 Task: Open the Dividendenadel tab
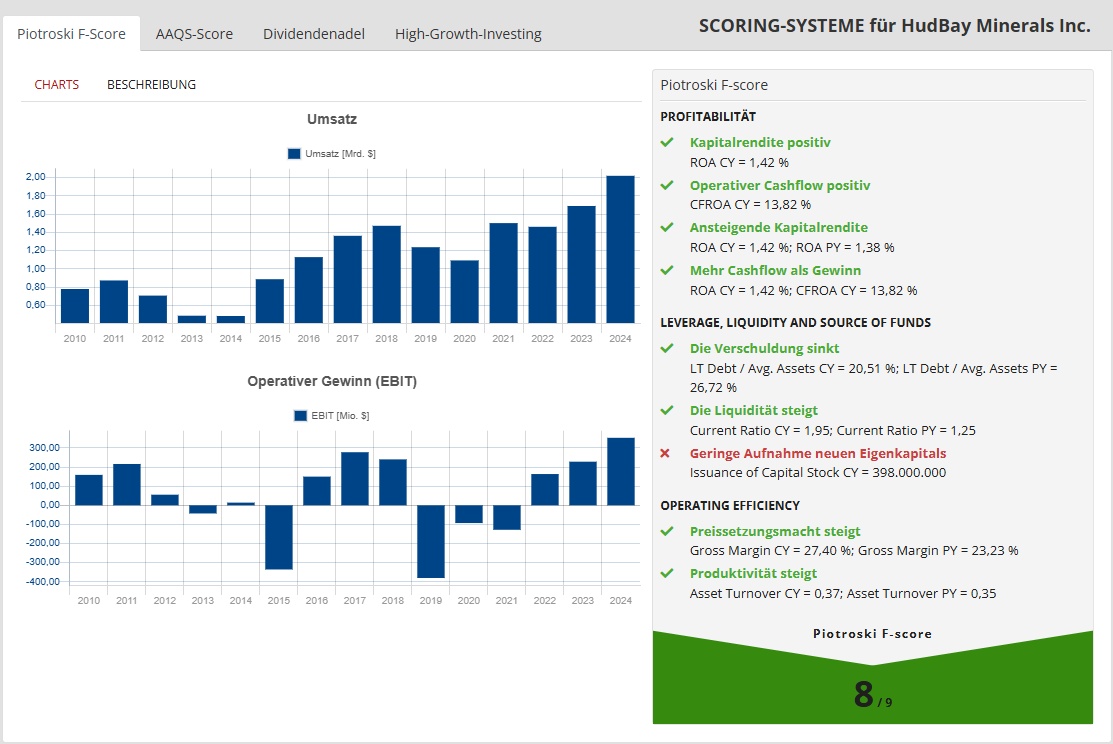coord(314,34)
